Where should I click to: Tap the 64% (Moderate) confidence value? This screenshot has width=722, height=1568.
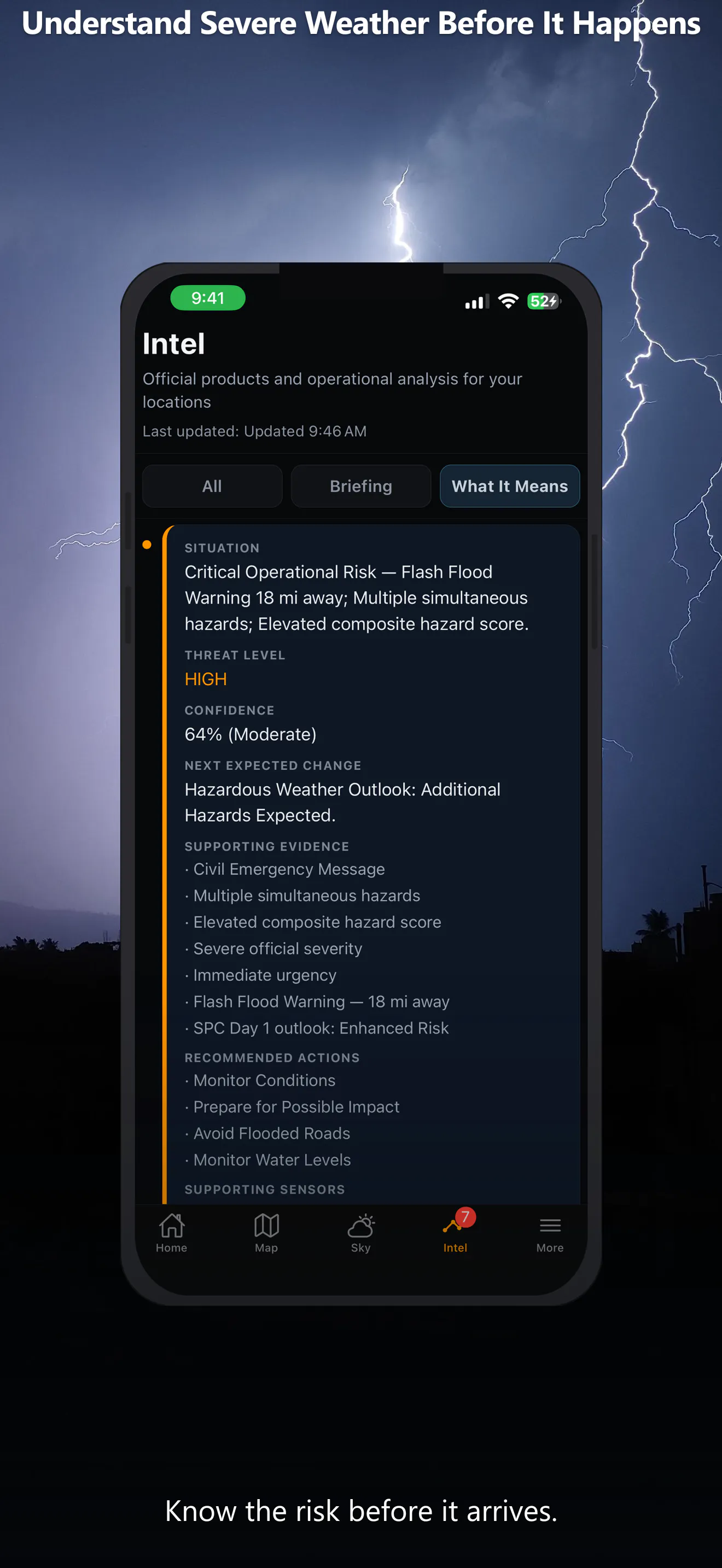click(x=251, y=734)
